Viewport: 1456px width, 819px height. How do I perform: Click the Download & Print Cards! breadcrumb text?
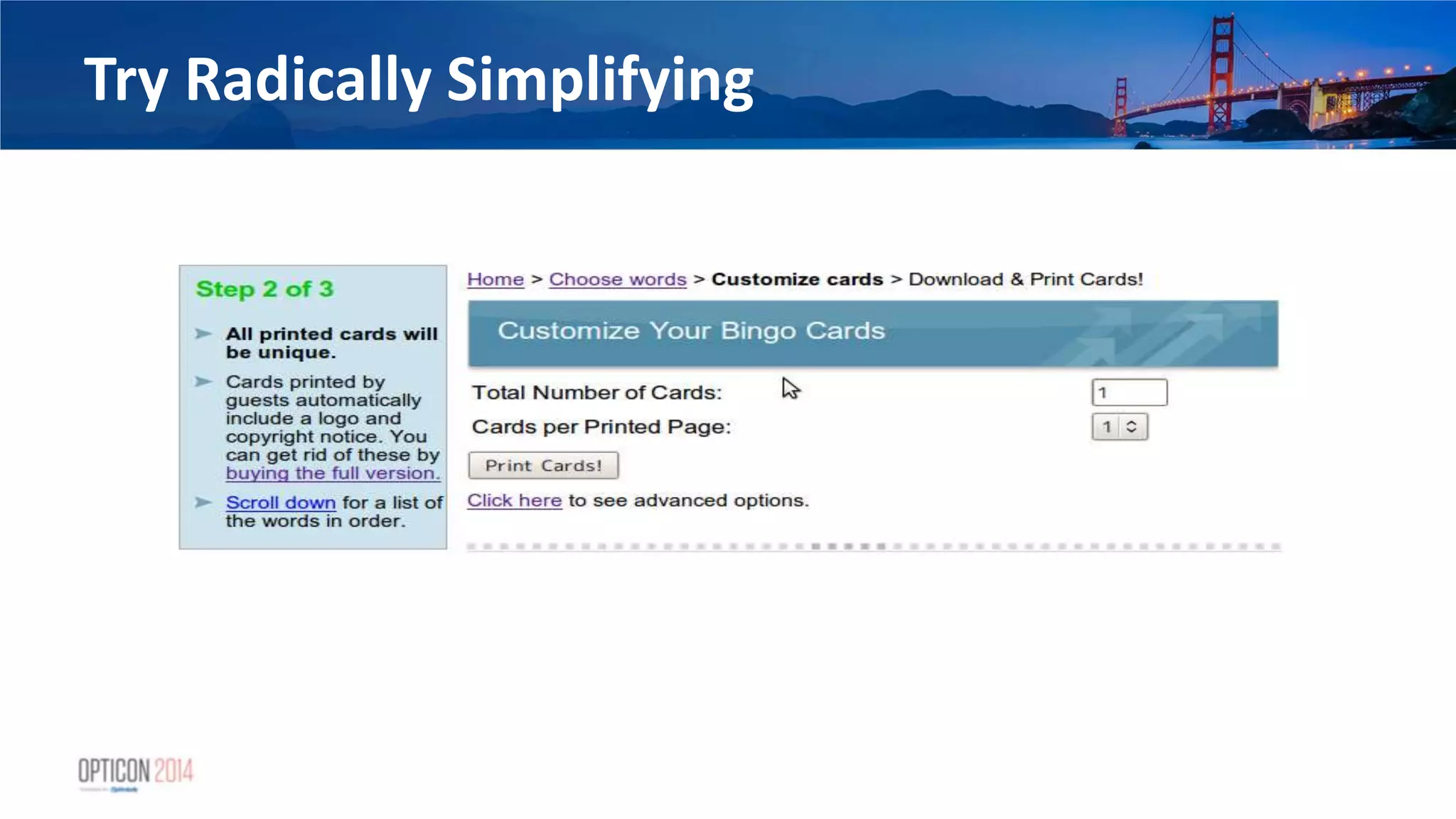(x=1025, y=279)
